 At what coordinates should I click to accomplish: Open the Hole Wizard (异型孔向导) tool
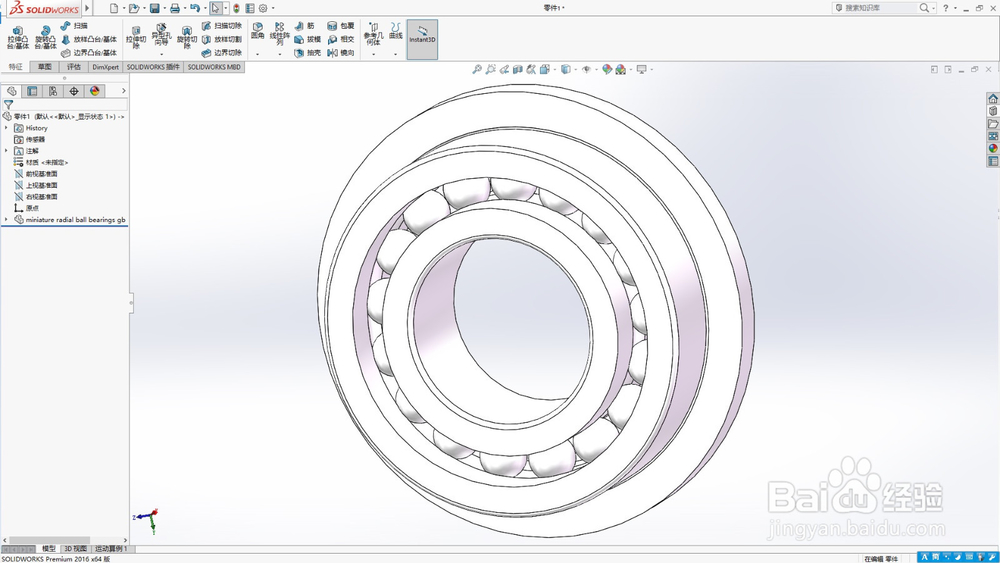pyautogui.click(x=161, y=34)
